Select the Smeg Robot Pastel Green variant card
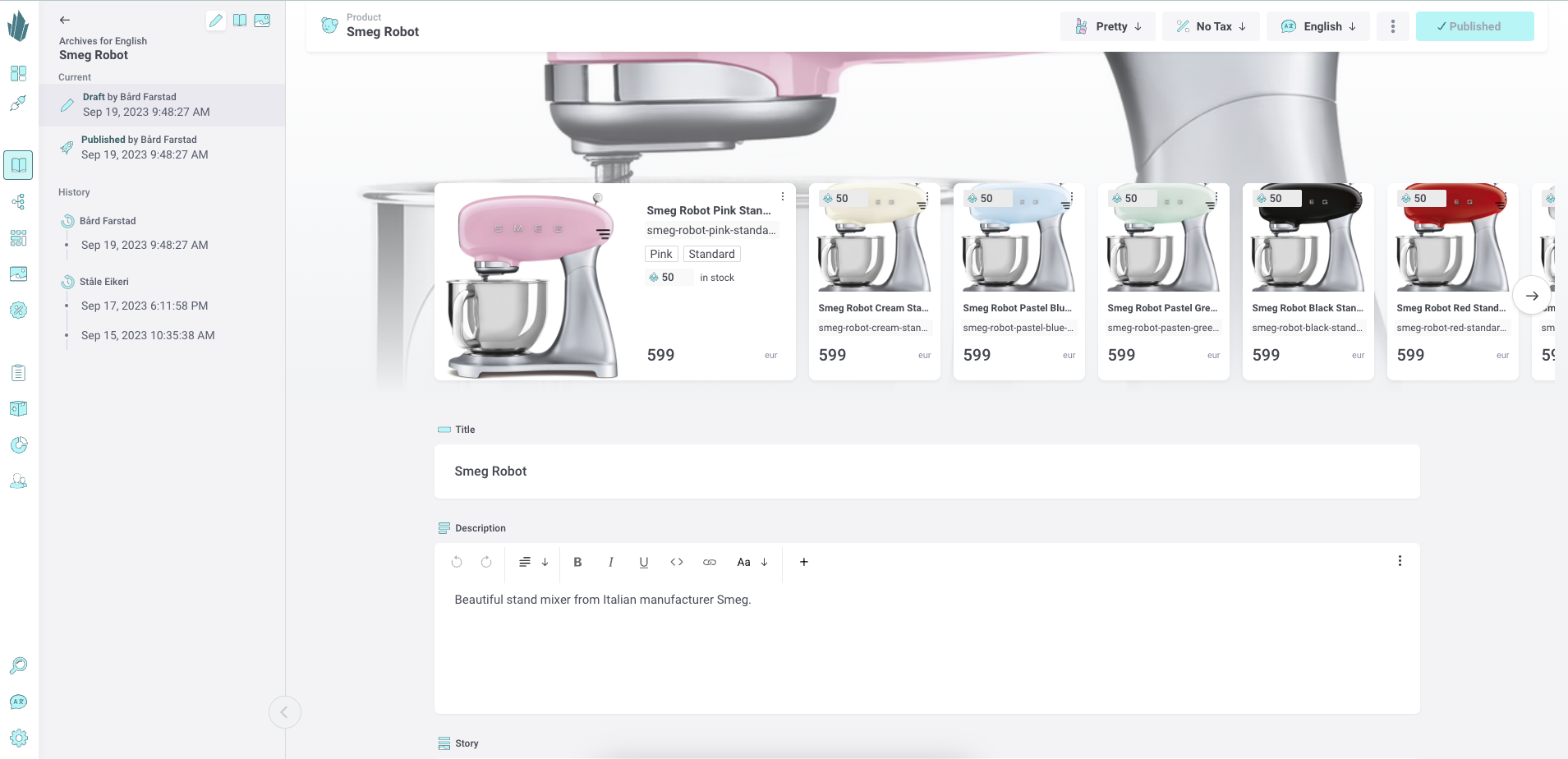This screenshot has width=1568, height=759. pyautogui.click(x=1164, y=282)
